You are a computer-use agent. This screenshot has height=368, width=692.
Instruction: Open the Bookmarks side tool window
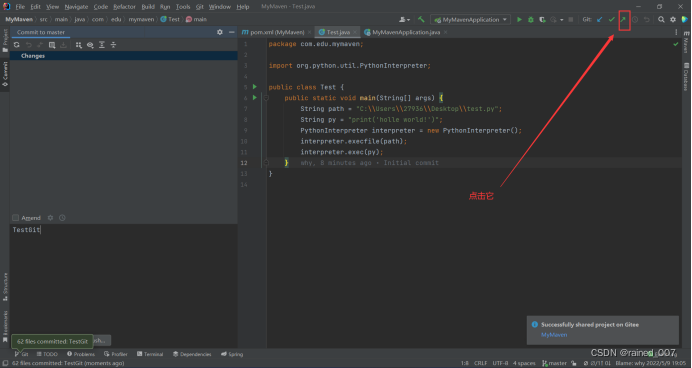pyautogui.click(x=5, y=327)
